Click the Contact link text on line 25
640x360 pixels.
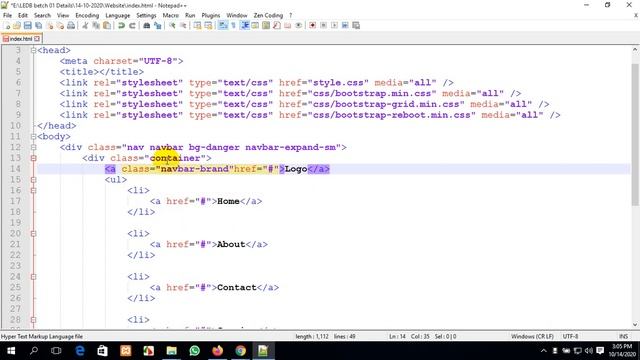coord(237,287)
